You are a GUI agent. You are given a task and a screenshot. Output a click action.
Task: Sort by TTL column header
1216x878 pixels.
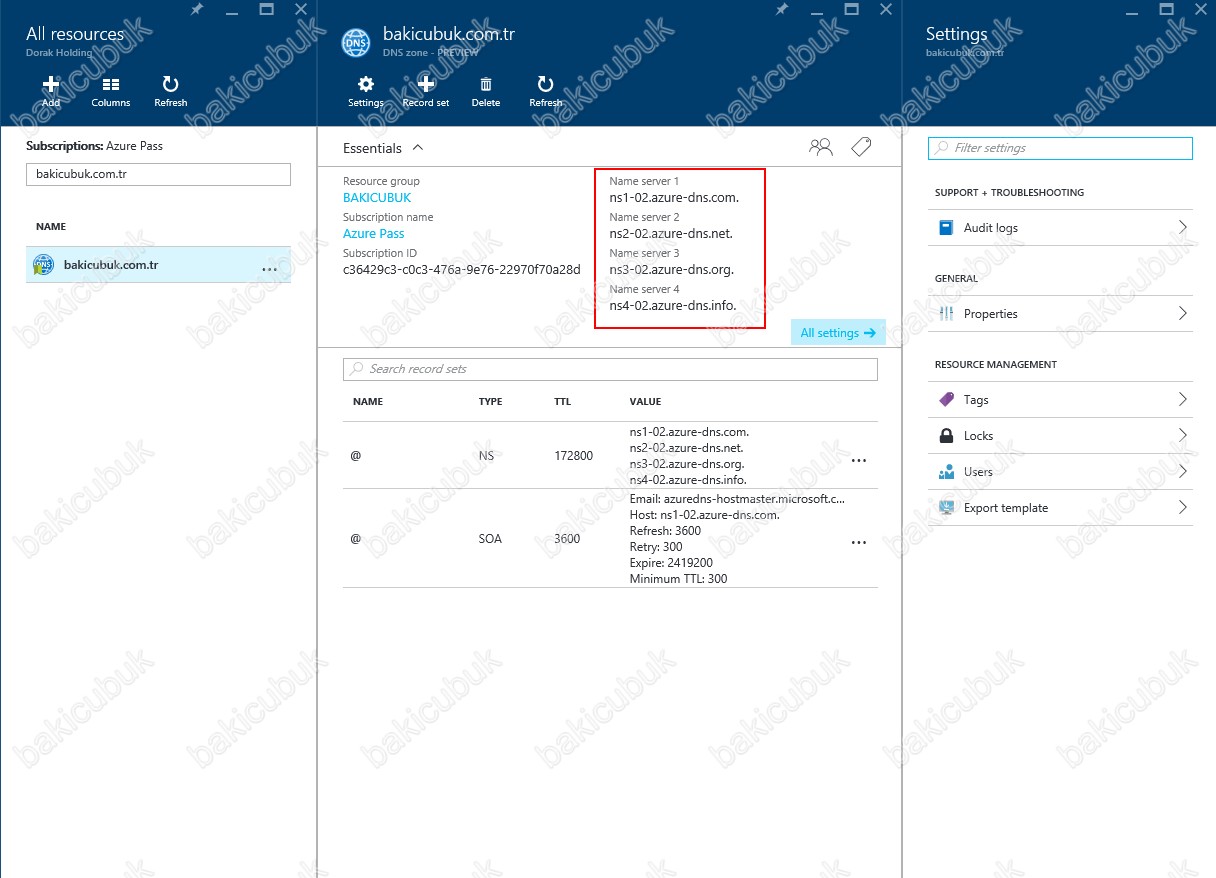(563, 402)
